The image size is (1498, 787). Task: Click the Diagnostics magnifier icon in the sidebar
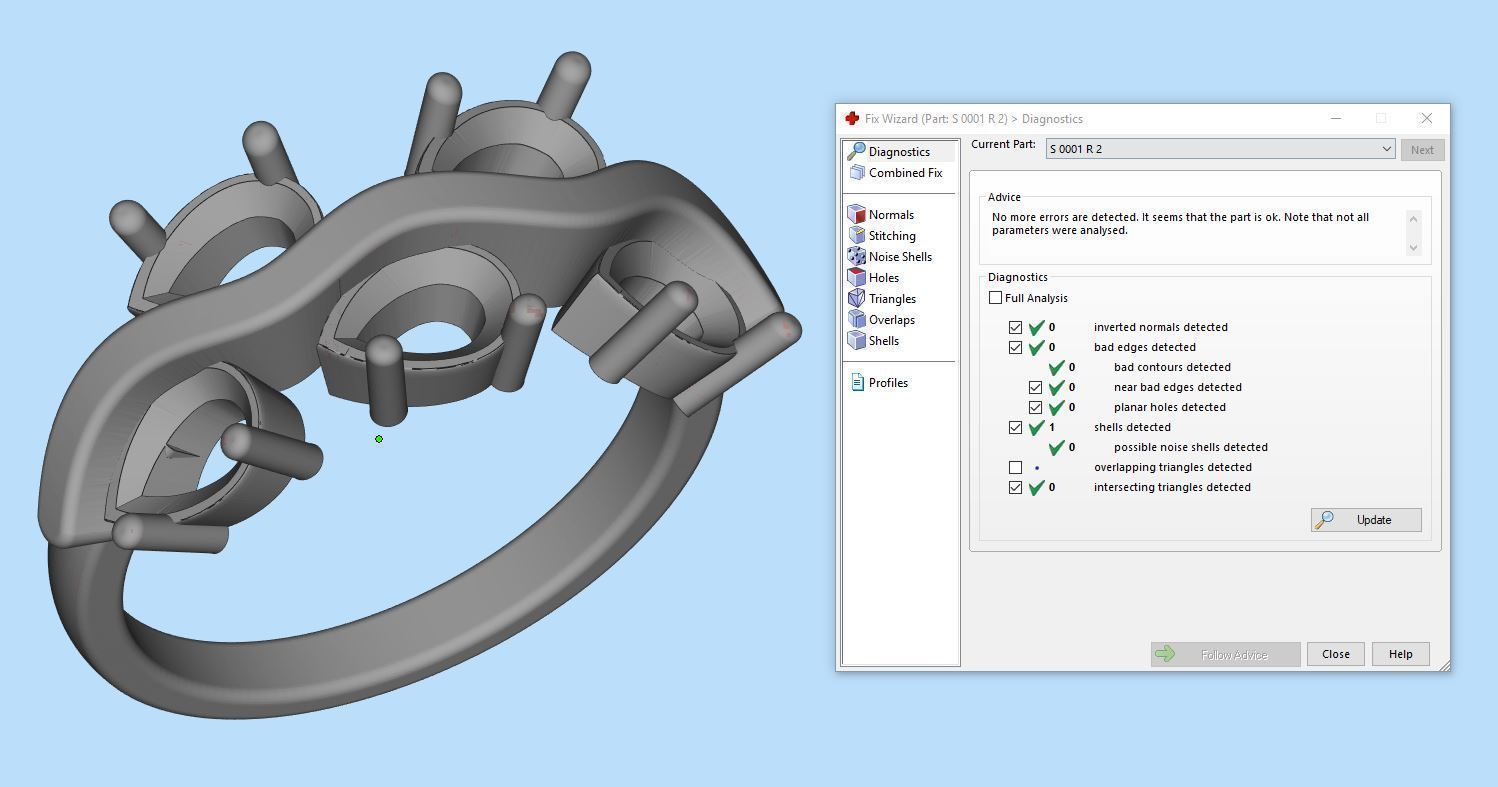pos(856,151)
